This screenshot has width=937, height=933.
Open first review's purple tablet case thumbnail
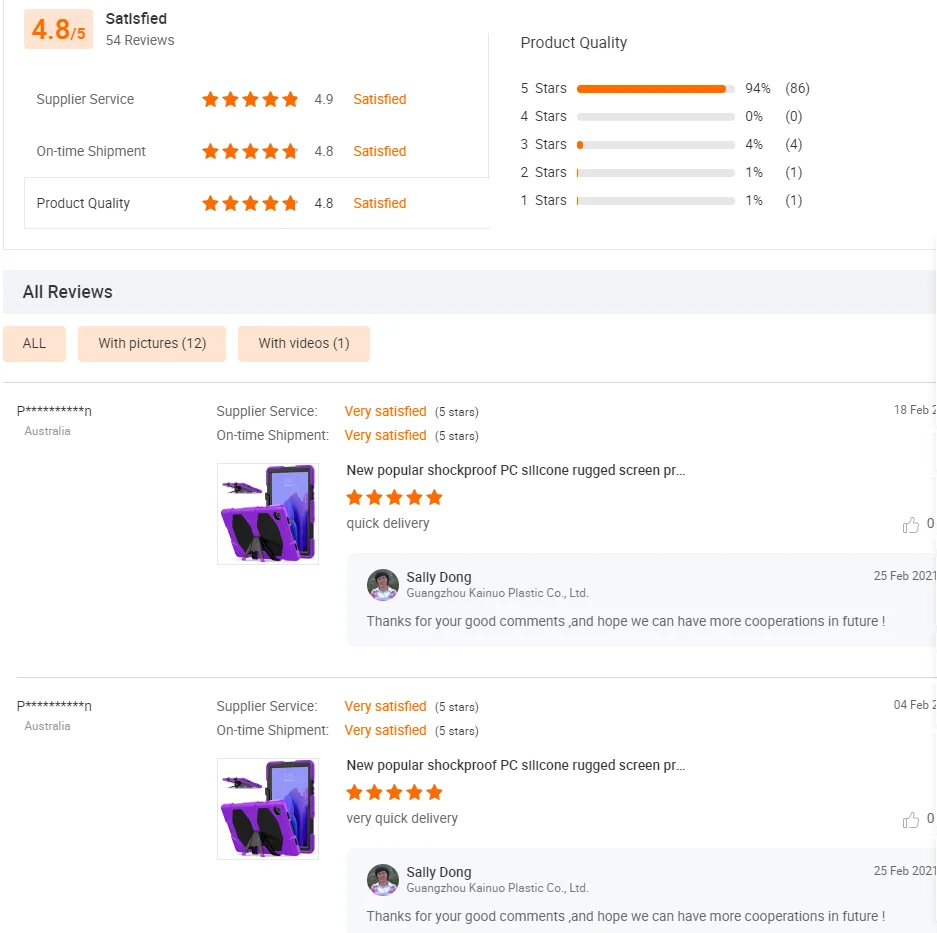tap(268, 513)
